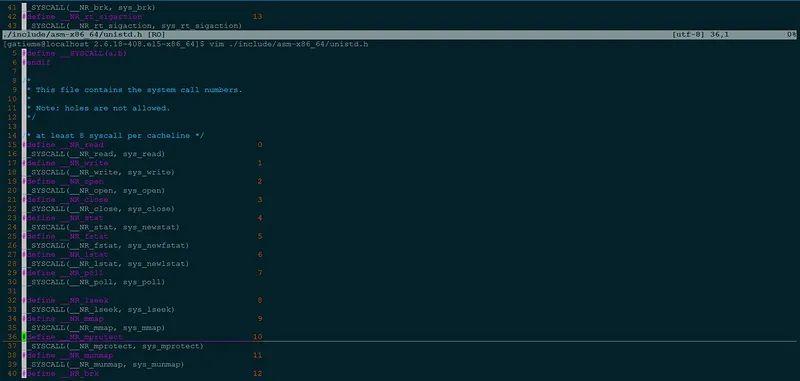Click the [utf-8] 36,1 position indicator

coord(701,35)
